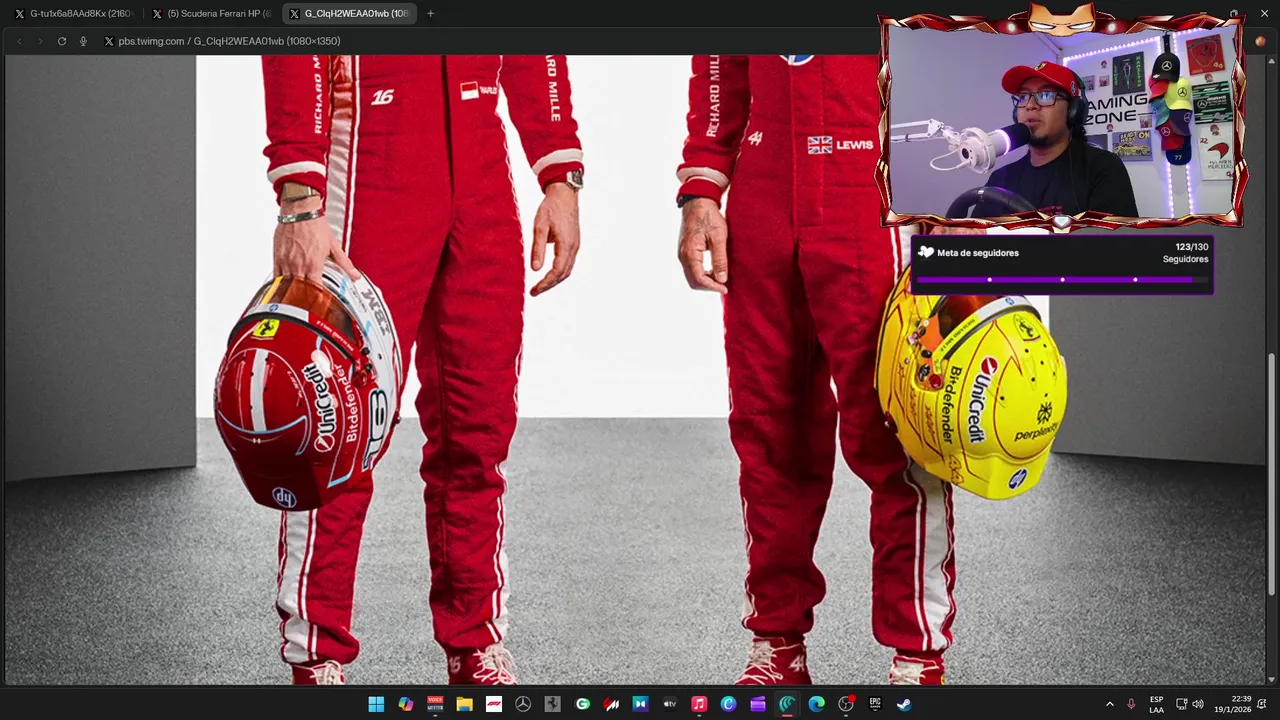Open the red striped MSI taskbar icon

click(x=611, y=704)
